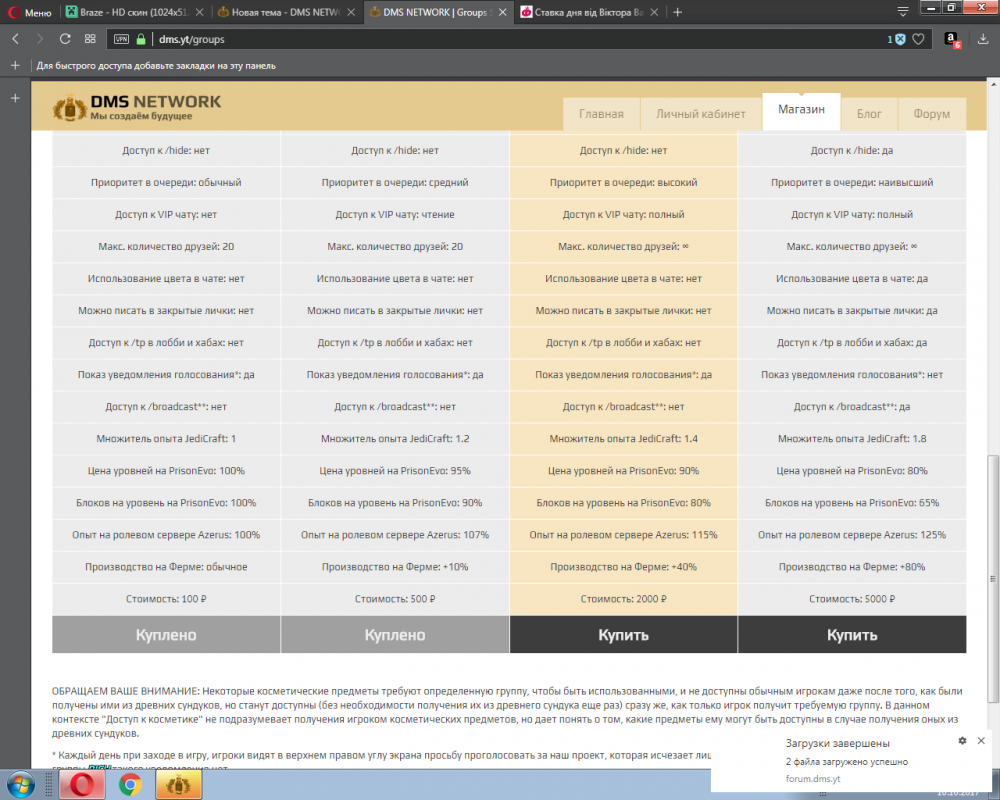This screenshot has height=800, width=1000.
Task: Open the Windows Start menu
Action: pyautogui.click(x=20, y=785)
